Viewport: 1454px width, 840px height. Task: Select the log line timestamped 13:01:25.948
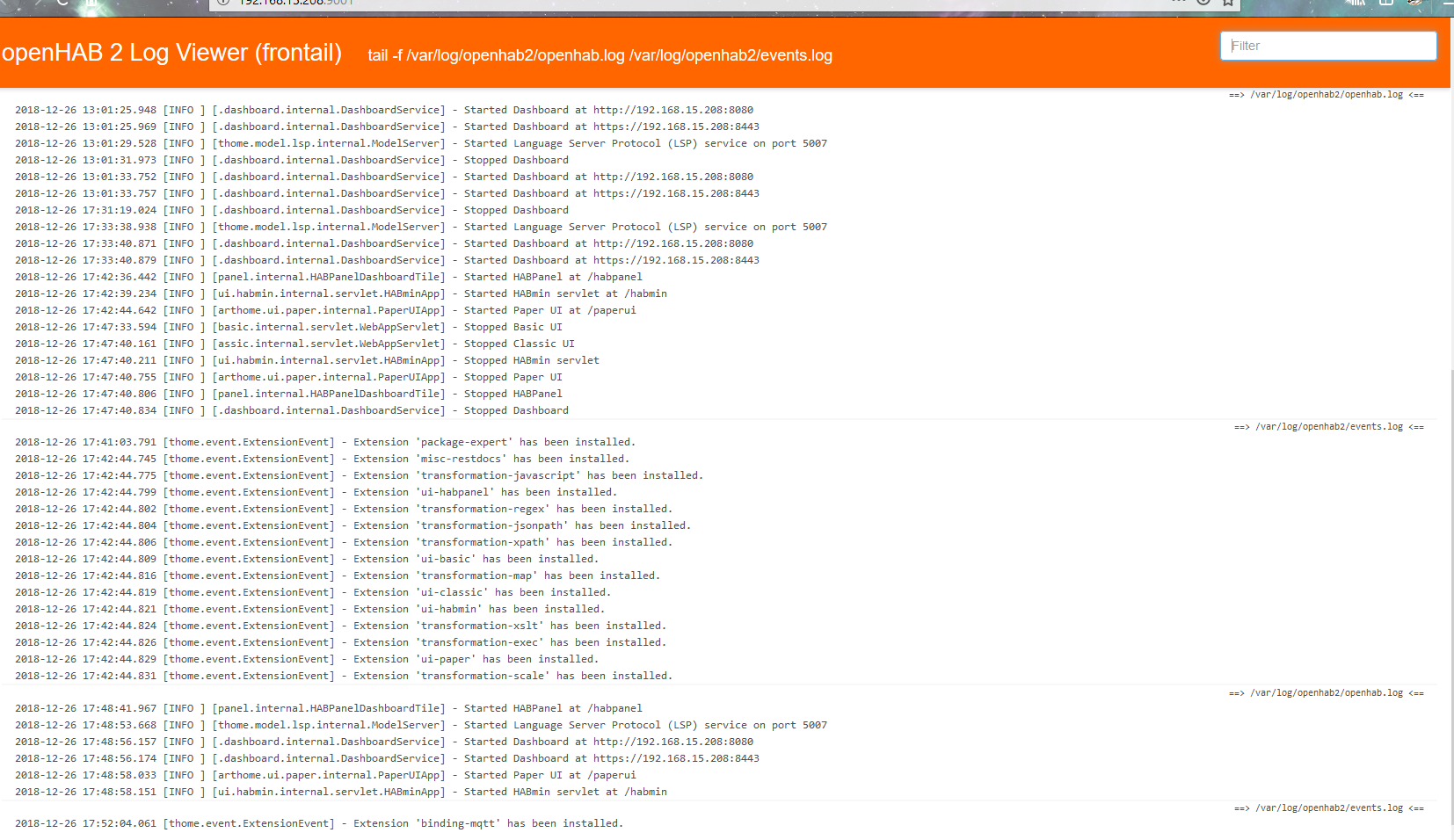pyautogui.click(x=384, y=110)
